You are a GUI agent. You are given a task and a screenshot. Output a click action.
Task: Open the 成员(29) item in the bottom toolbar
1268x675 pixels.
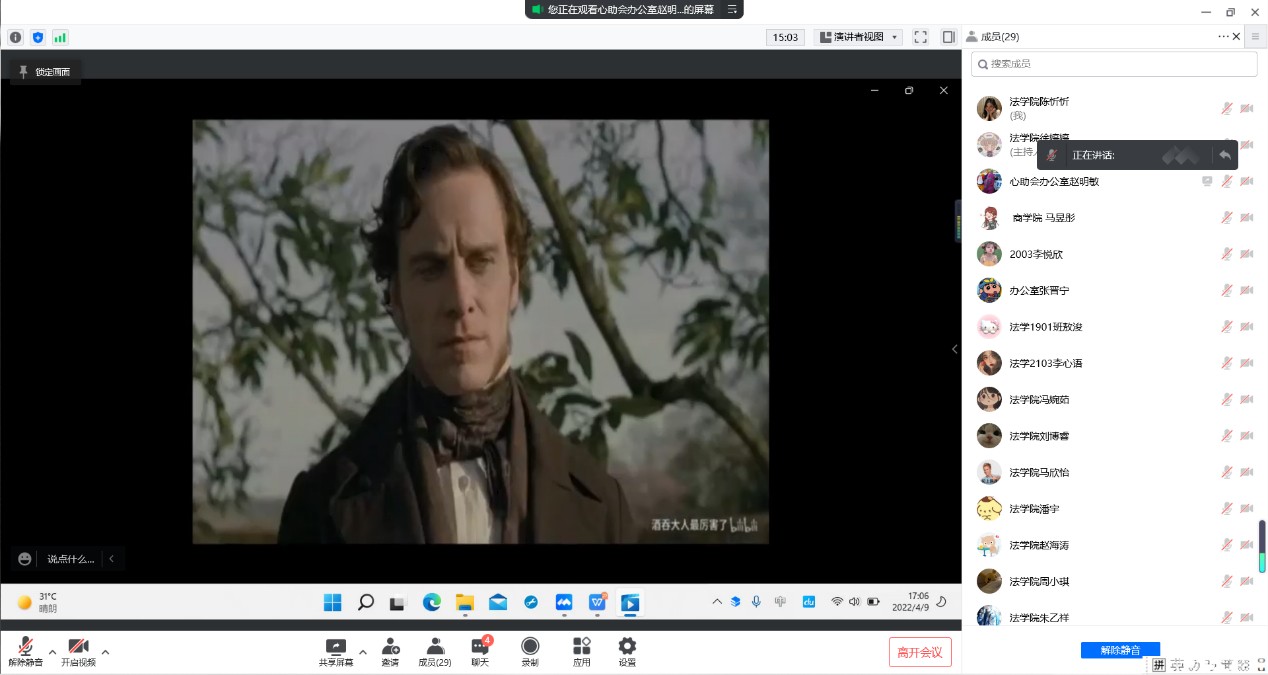(x=435, y=647)
